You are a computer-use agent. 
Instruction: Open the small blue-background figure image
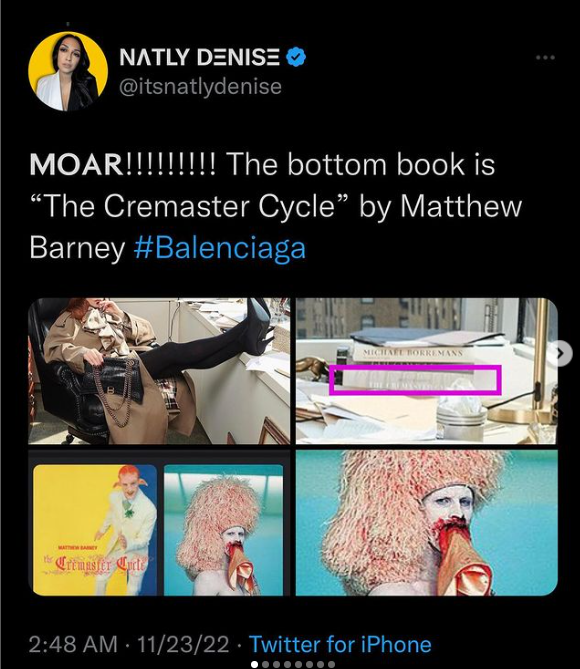223,529
